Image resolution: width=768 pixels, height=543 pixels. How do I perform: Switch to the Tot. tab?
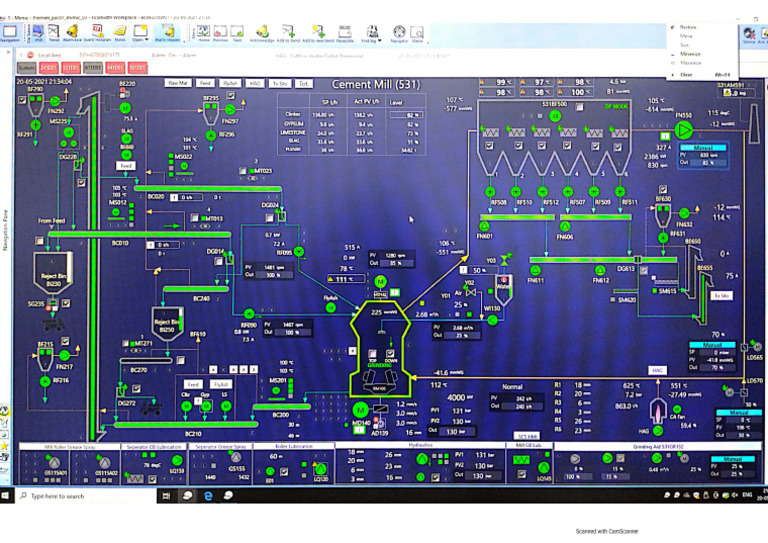tap(304, 83)
